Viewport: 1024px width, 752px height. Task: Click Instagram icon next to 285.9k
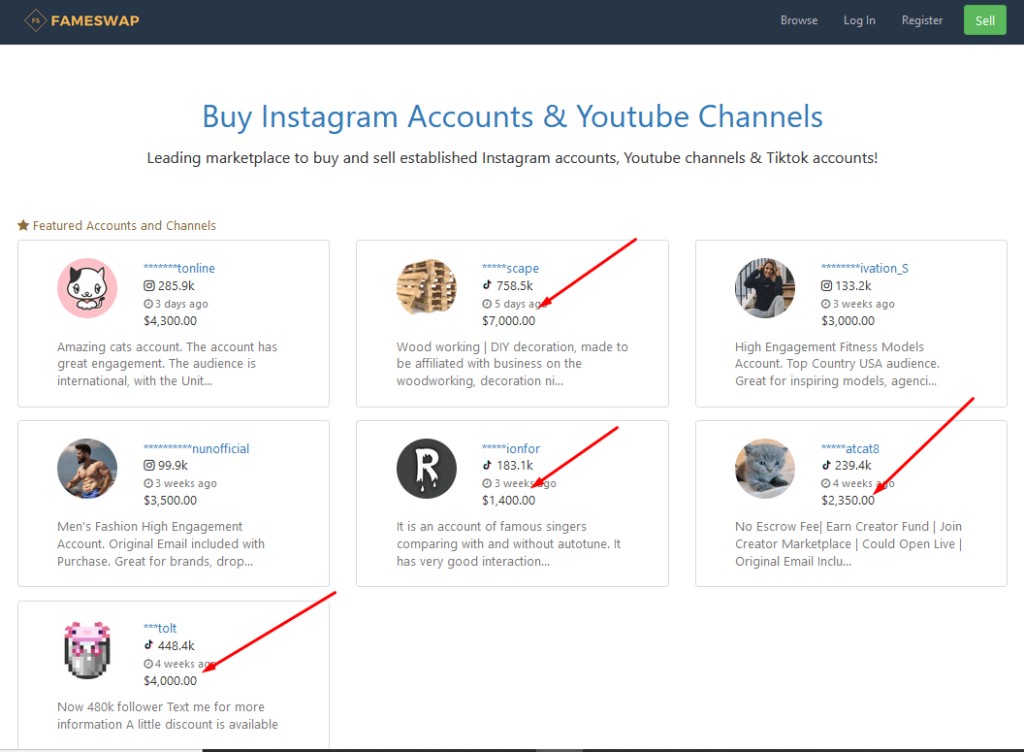click(x=149, y=286)
